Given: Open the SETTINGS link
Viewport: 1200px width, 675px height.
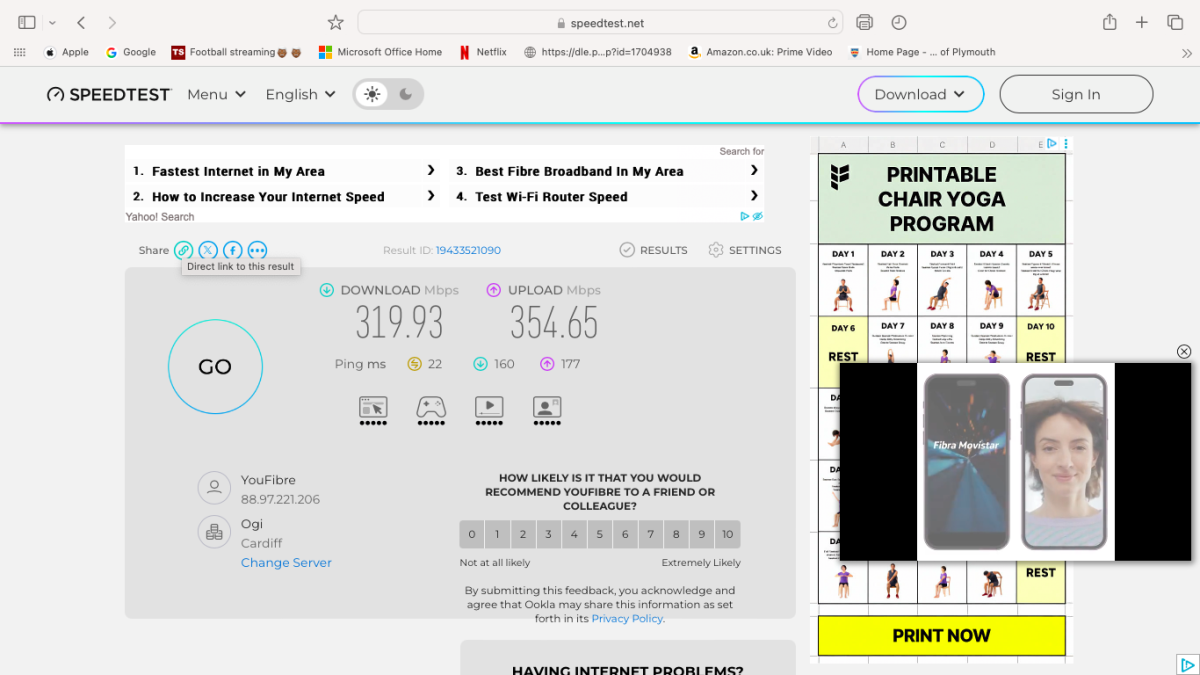Looking at the screenshot, I should click(744, 250).
